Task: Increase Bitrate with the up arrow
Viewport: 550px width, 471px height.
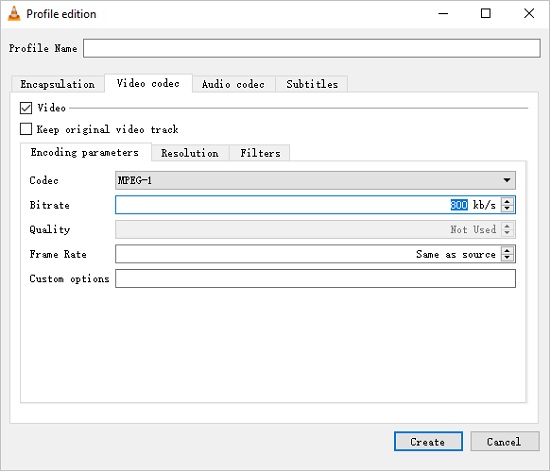Action: click(x=507, y=201)
